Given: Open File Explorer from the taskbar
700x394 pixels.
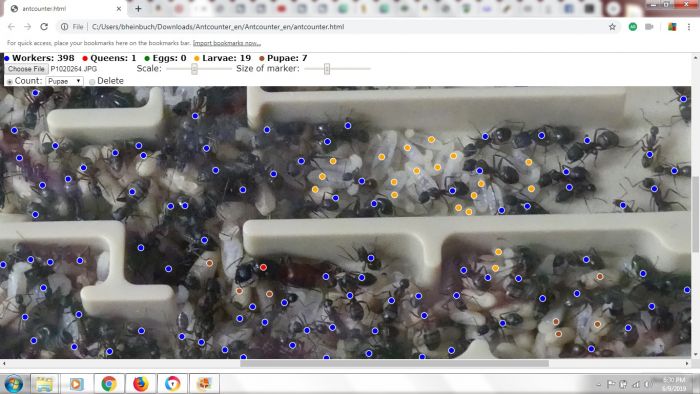Looking at the screenshot, I should tap(44, 384).
